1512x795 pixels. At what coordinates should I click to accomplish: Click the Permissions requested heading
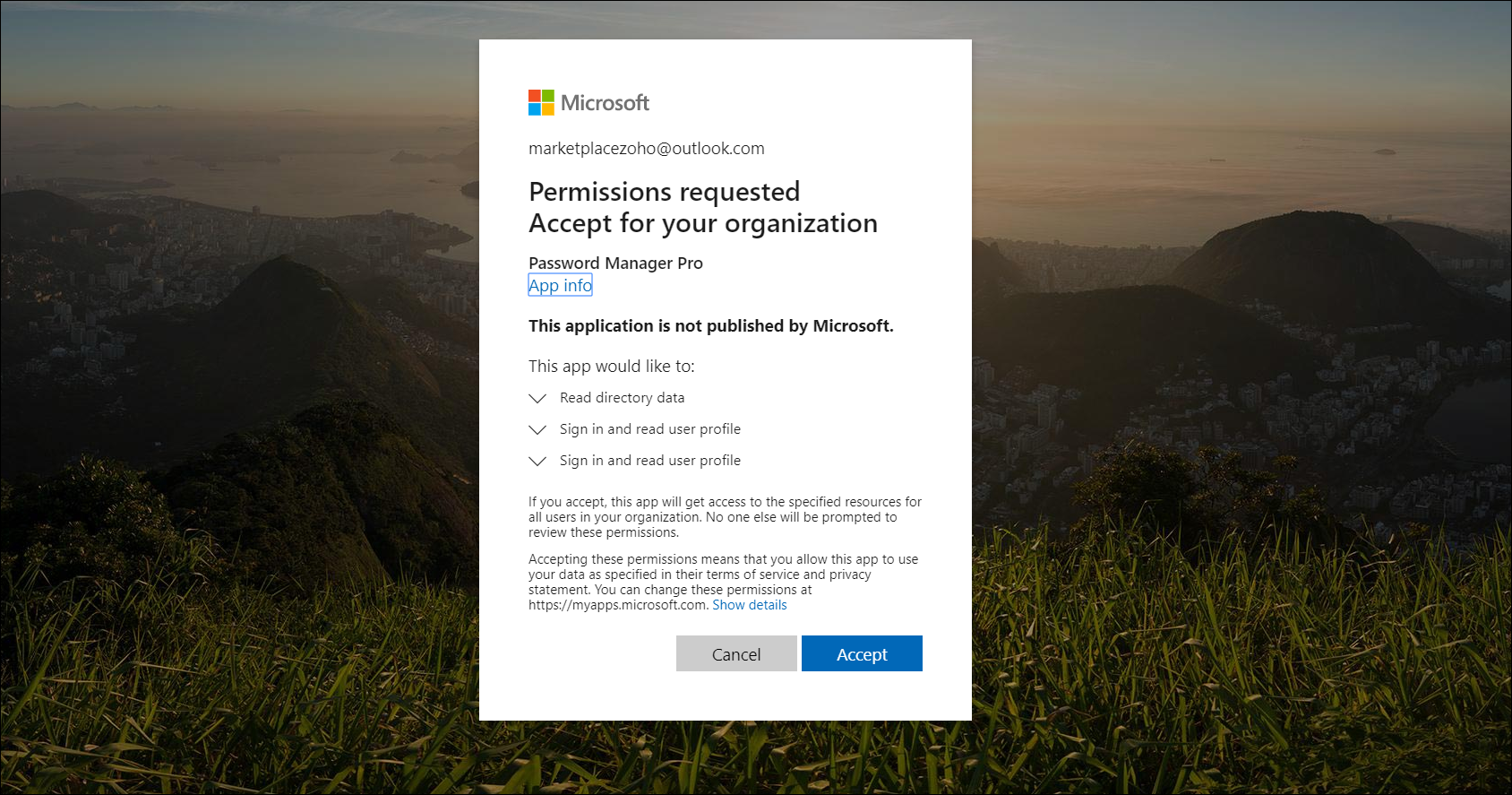(664, 192)
